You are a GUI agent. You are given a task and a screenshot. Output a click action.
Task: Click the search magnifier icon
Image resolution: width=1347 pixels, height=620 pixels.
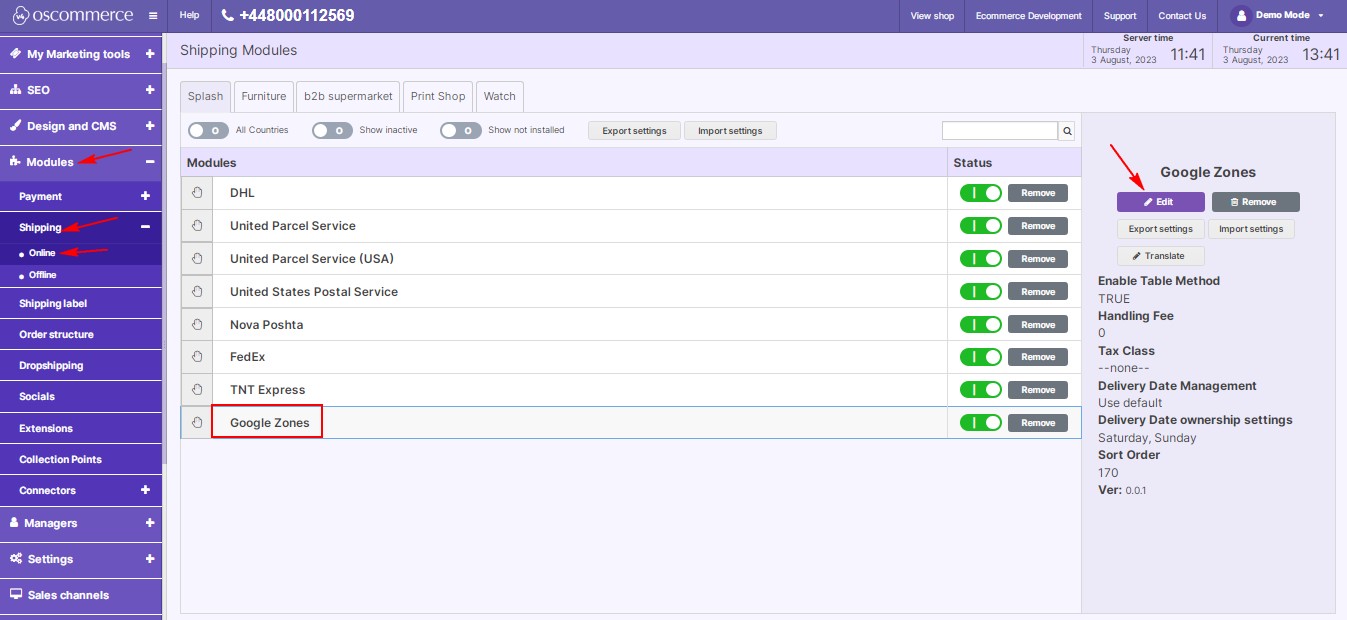point(1067,131)
